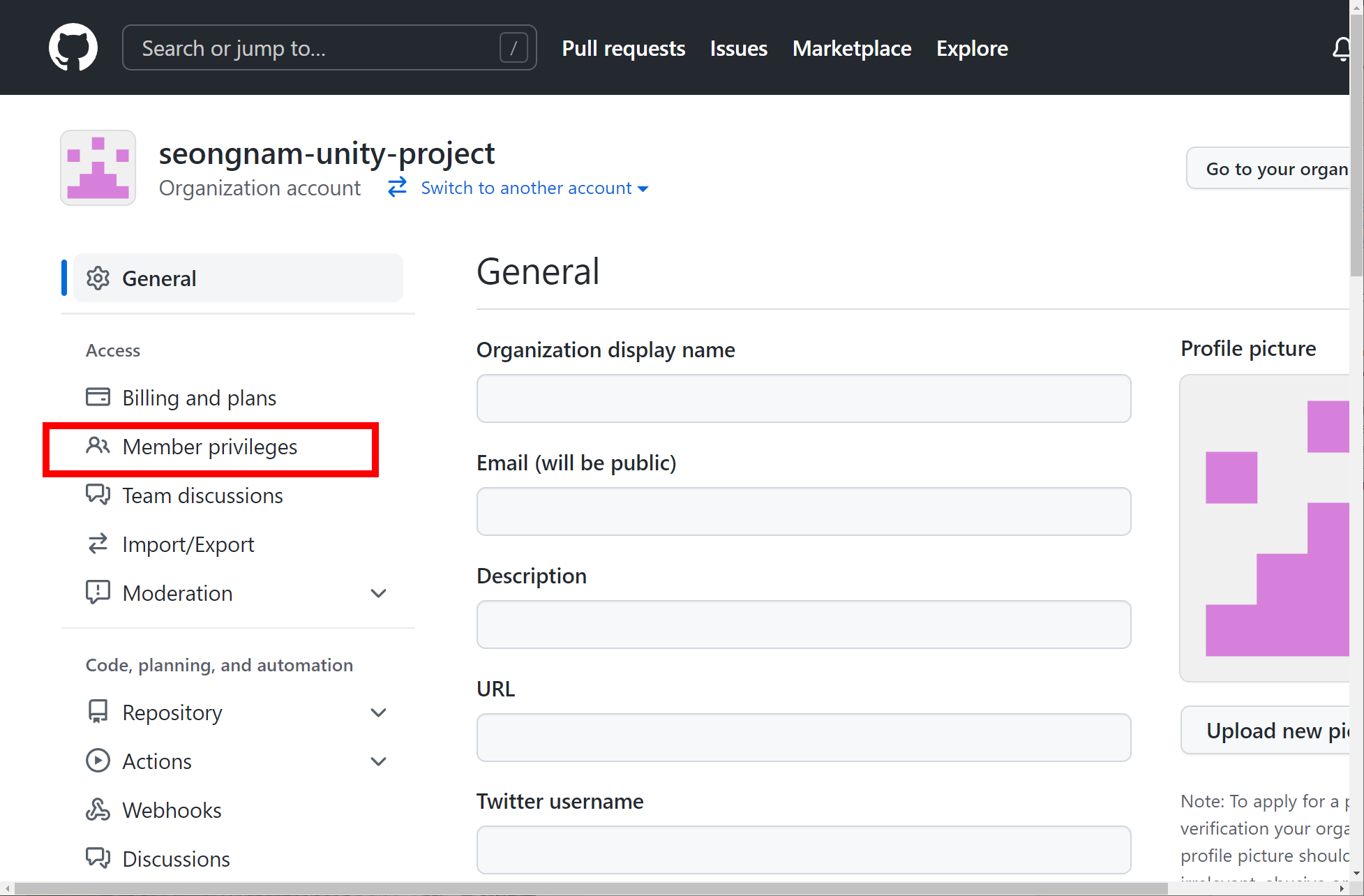1364x896 pixels.
Task: Focus the Organization display name field
Action: click(x=803, y=398)
